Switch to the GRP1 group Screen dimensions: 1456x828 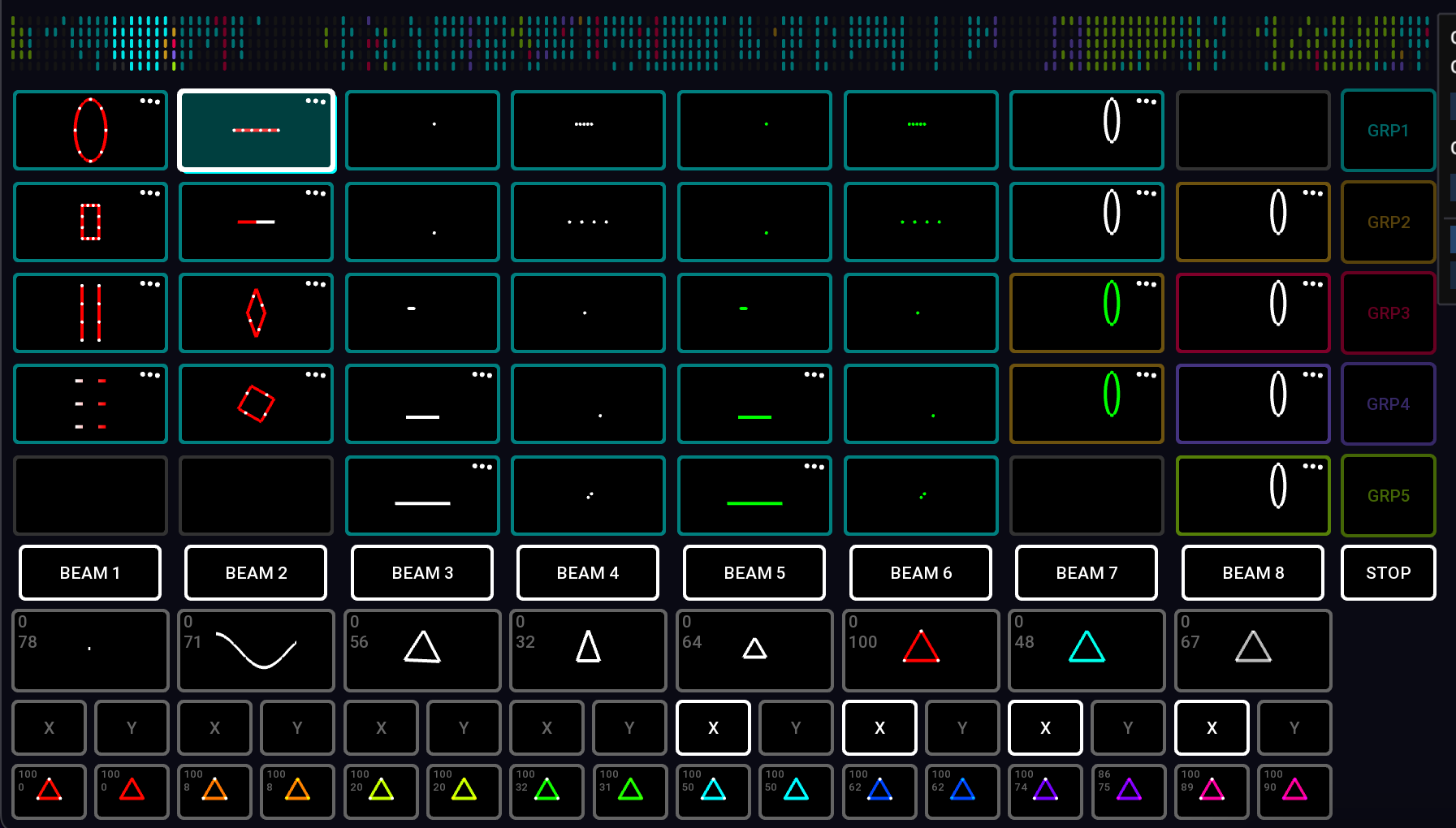(x=1388, y=131)
